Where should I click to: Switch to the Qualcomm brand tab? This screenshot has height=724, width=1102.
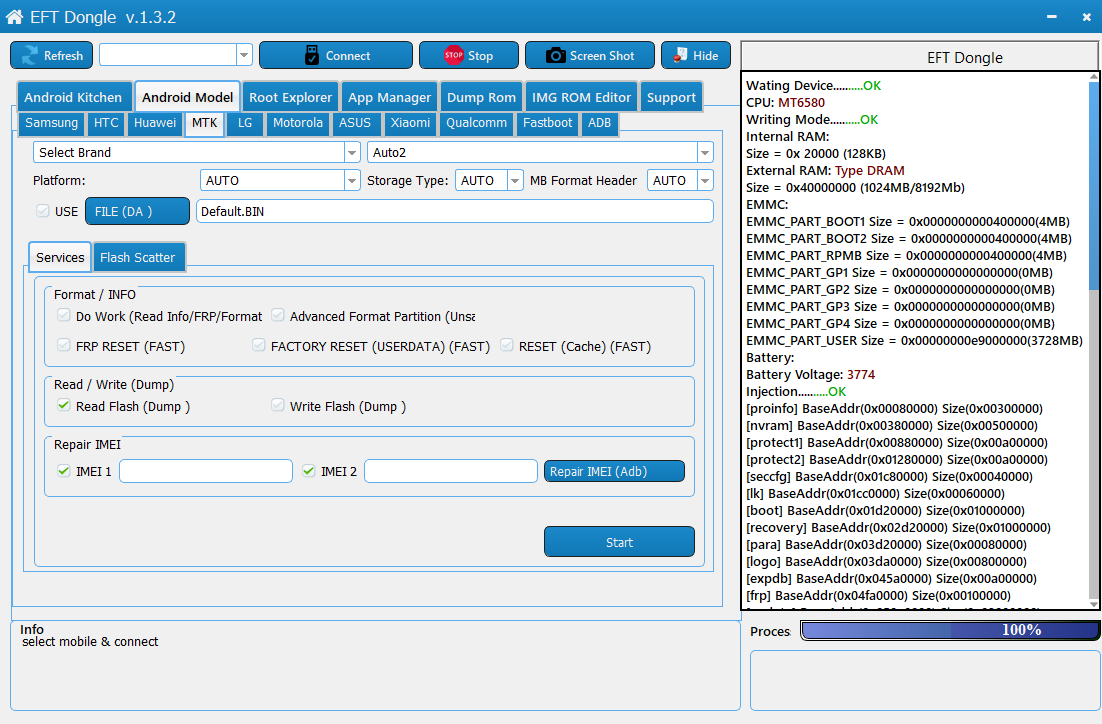click(x=477, y=123)
